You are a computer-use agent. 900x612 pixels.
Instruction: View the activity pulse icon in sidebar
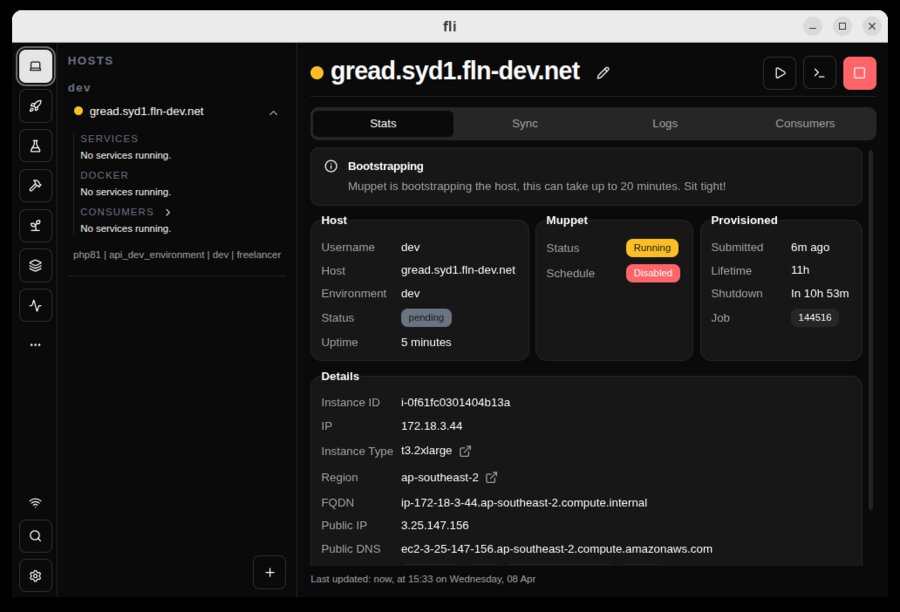point(35,305)
